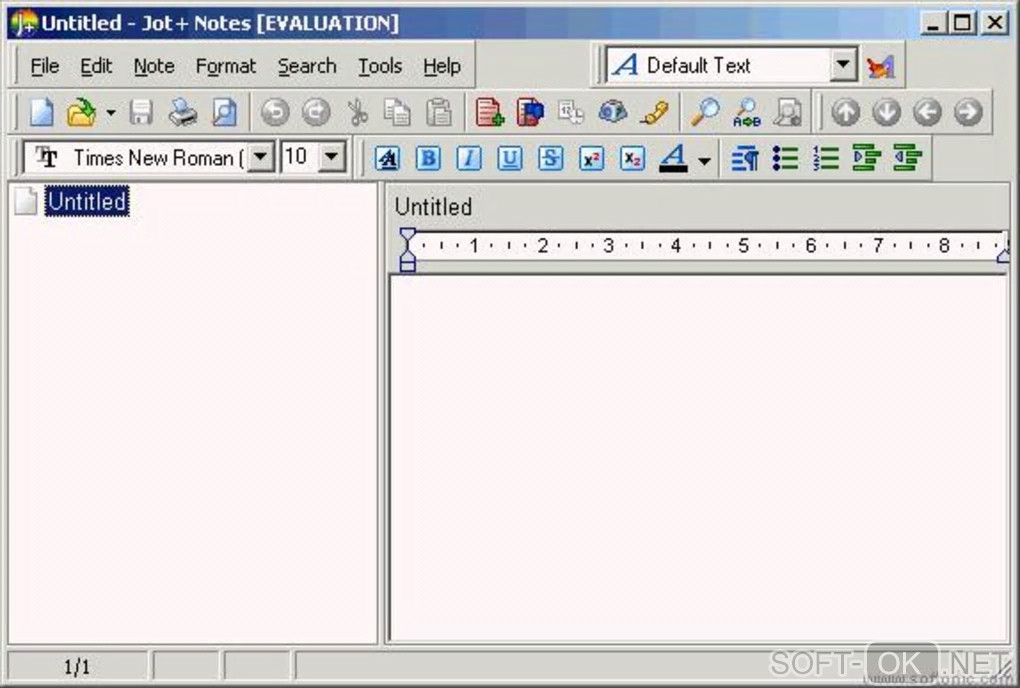Click the New file toolbar icon
This screenshot has width=1020, height=688.
click(42, 112)
